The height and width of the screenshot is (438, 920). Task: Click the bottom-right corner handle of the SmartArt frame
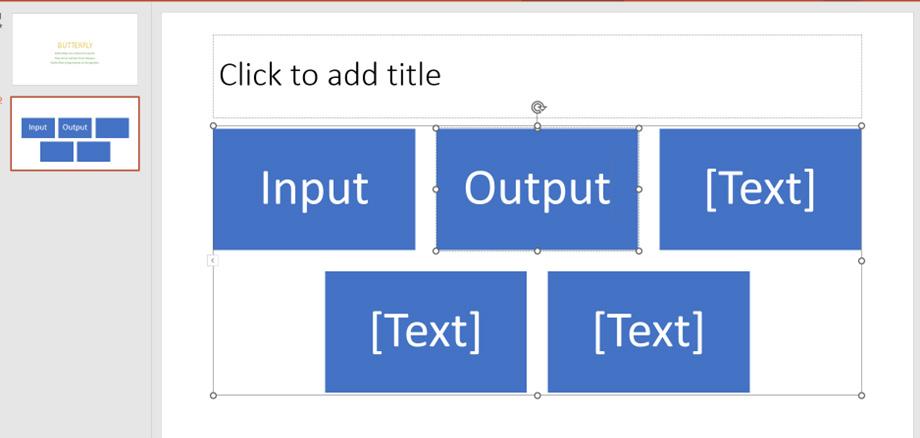coord(861,396)
